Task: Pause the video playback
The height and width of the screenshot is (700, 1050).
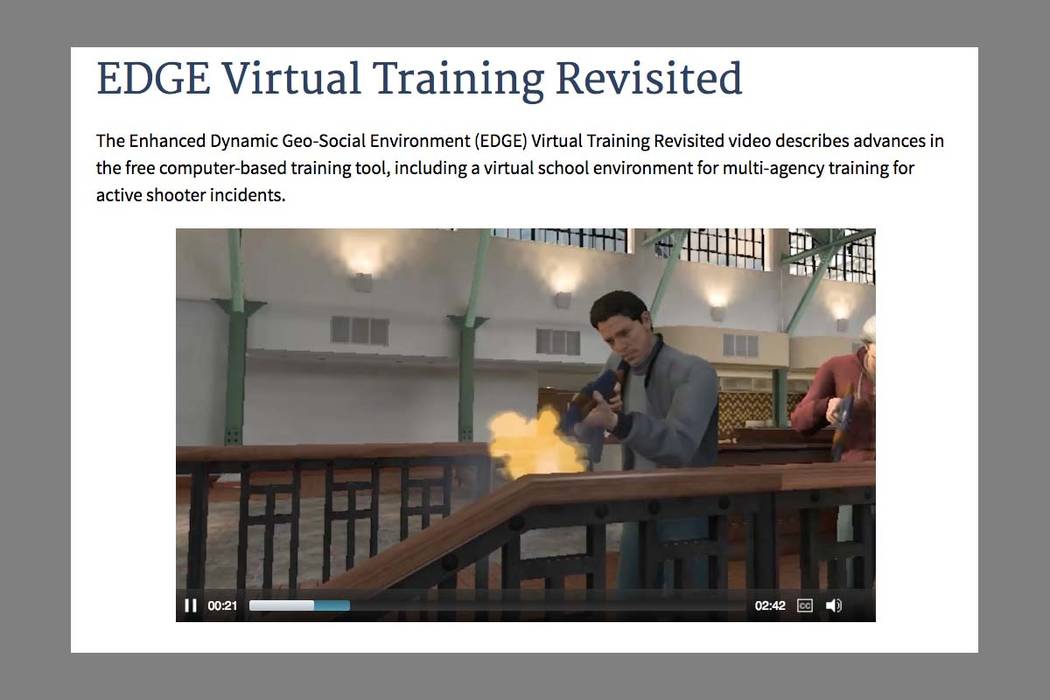Action: click(x=190, y=606)
